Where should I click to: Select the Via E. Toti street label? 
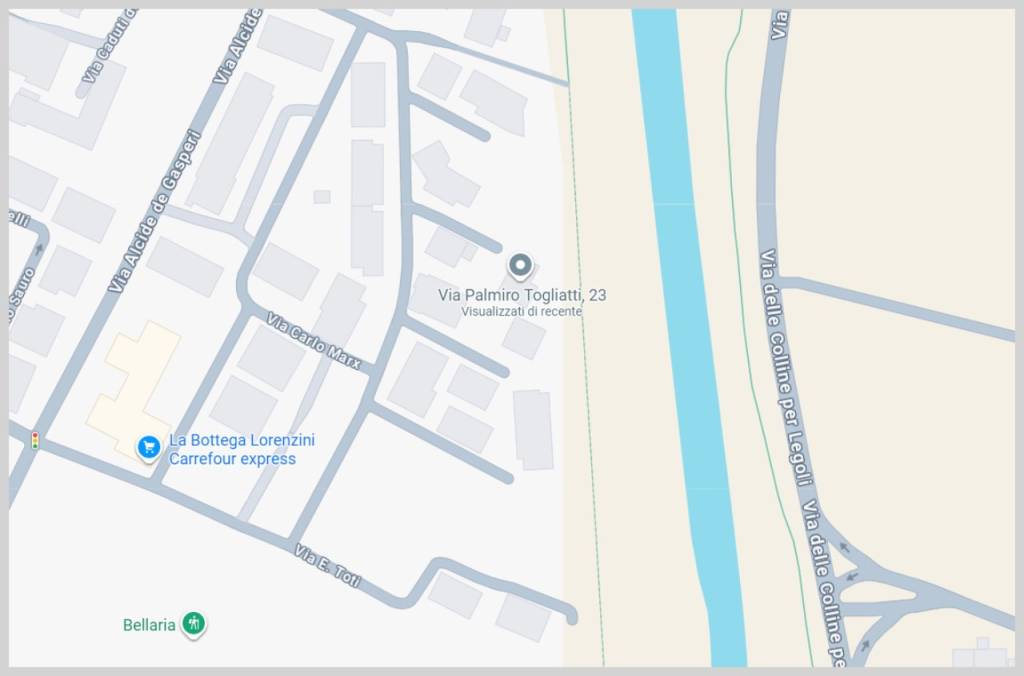[x=327, y=566]
